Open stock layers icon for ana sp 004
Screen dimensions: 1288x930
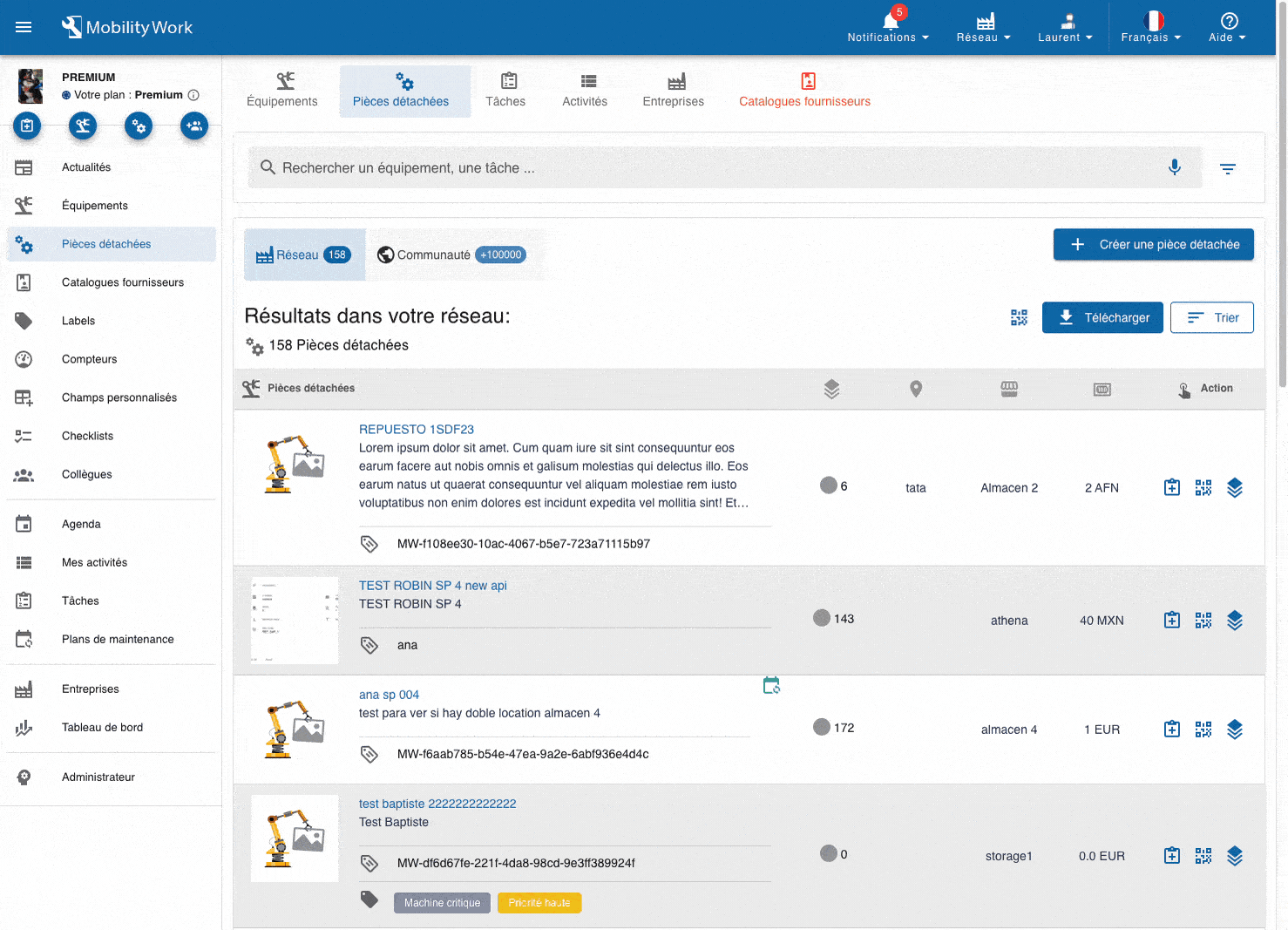click(1234, 730)
